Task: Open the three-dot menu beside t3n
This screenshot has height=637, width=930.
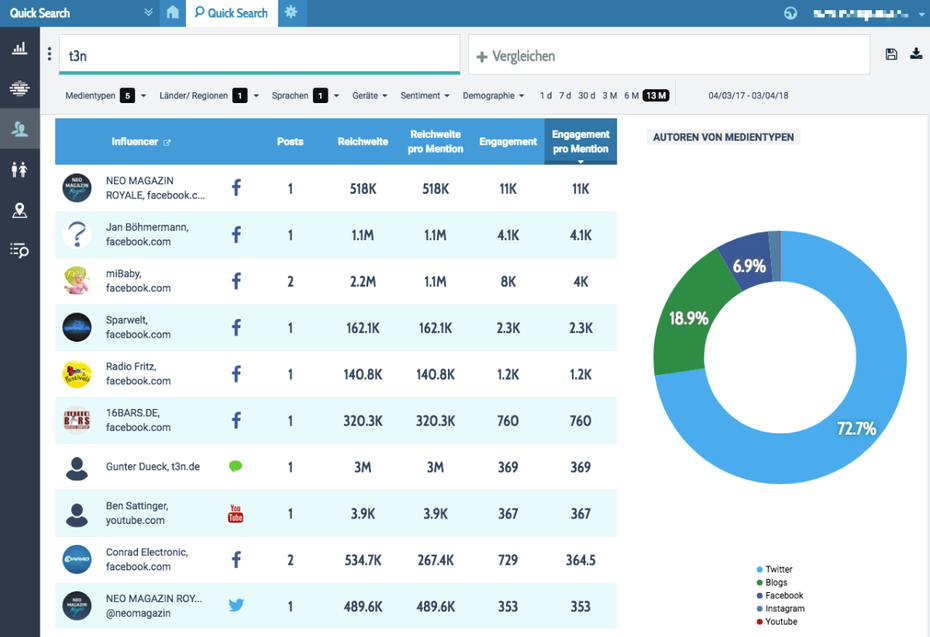Action: coord(49,55)
